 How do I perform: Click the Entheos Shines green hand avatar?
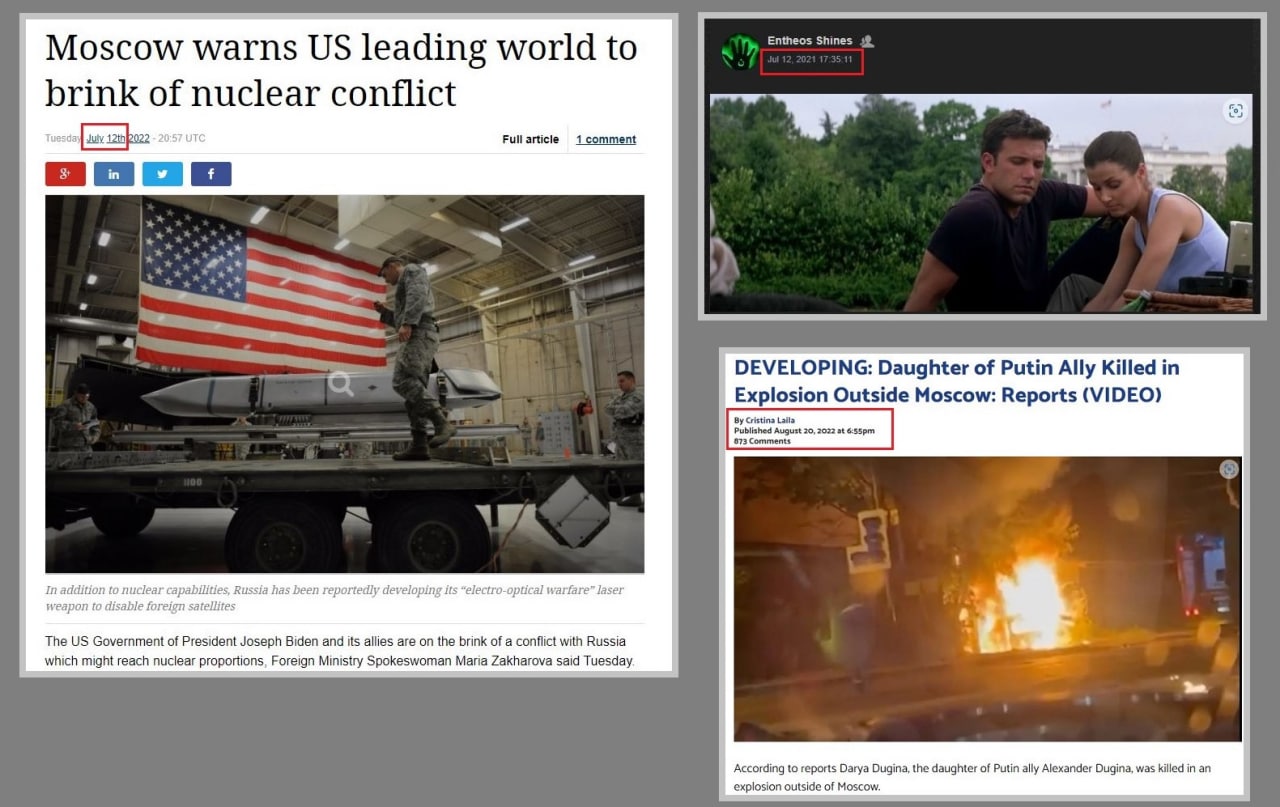[x=740, y=52]
